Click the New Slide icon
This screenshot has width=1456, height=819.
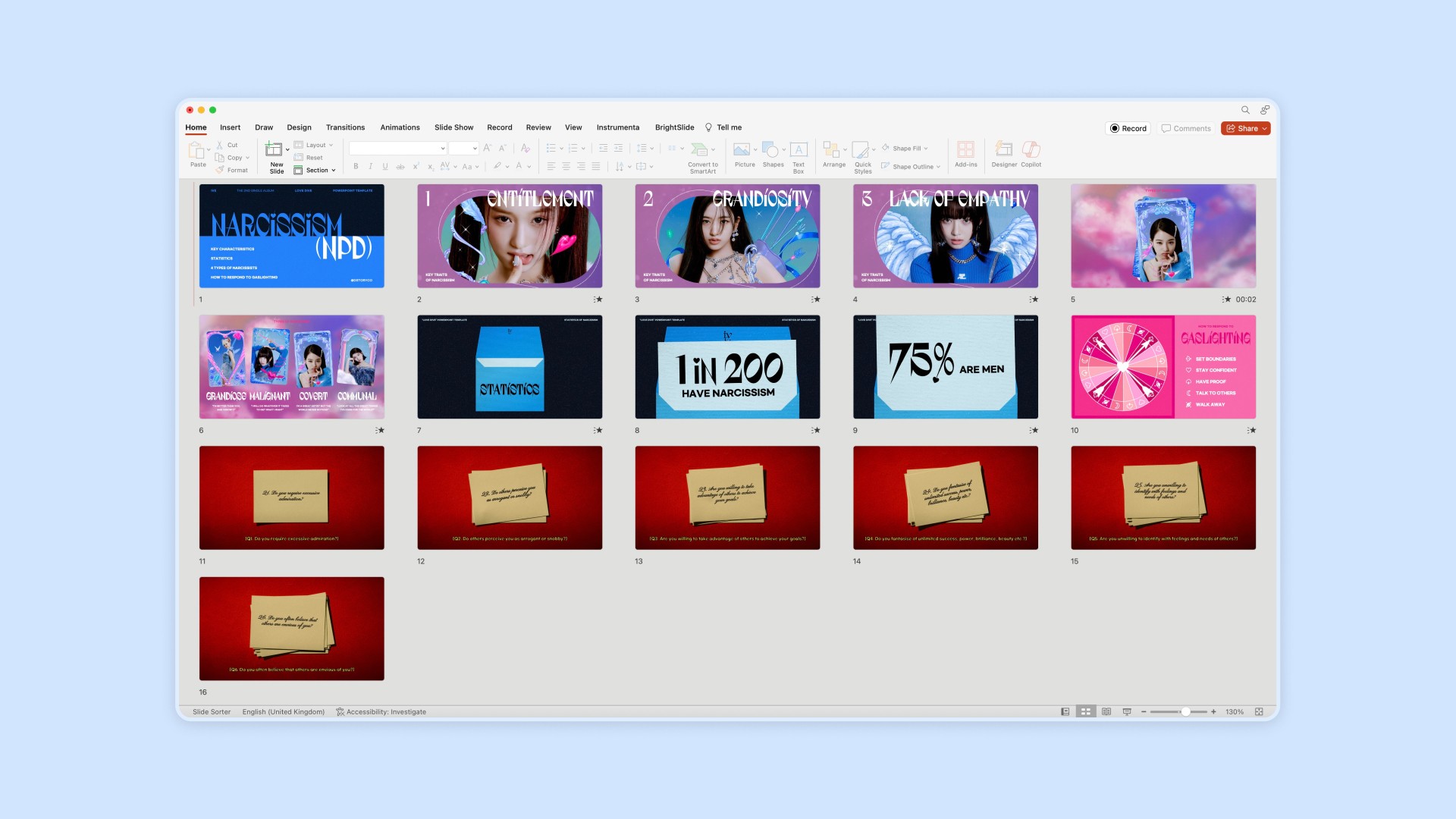[274, 149]
